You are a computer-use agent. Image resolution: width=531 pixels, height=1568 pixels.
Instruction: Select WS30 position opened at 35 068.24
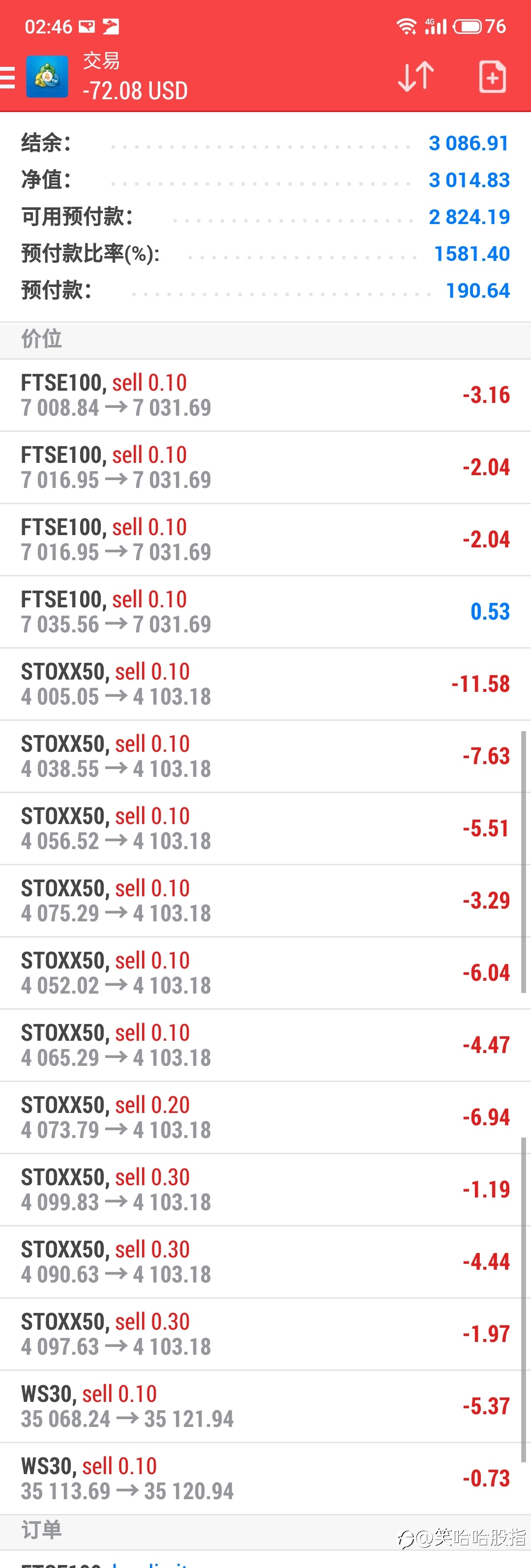click(x=265, y=1407)
